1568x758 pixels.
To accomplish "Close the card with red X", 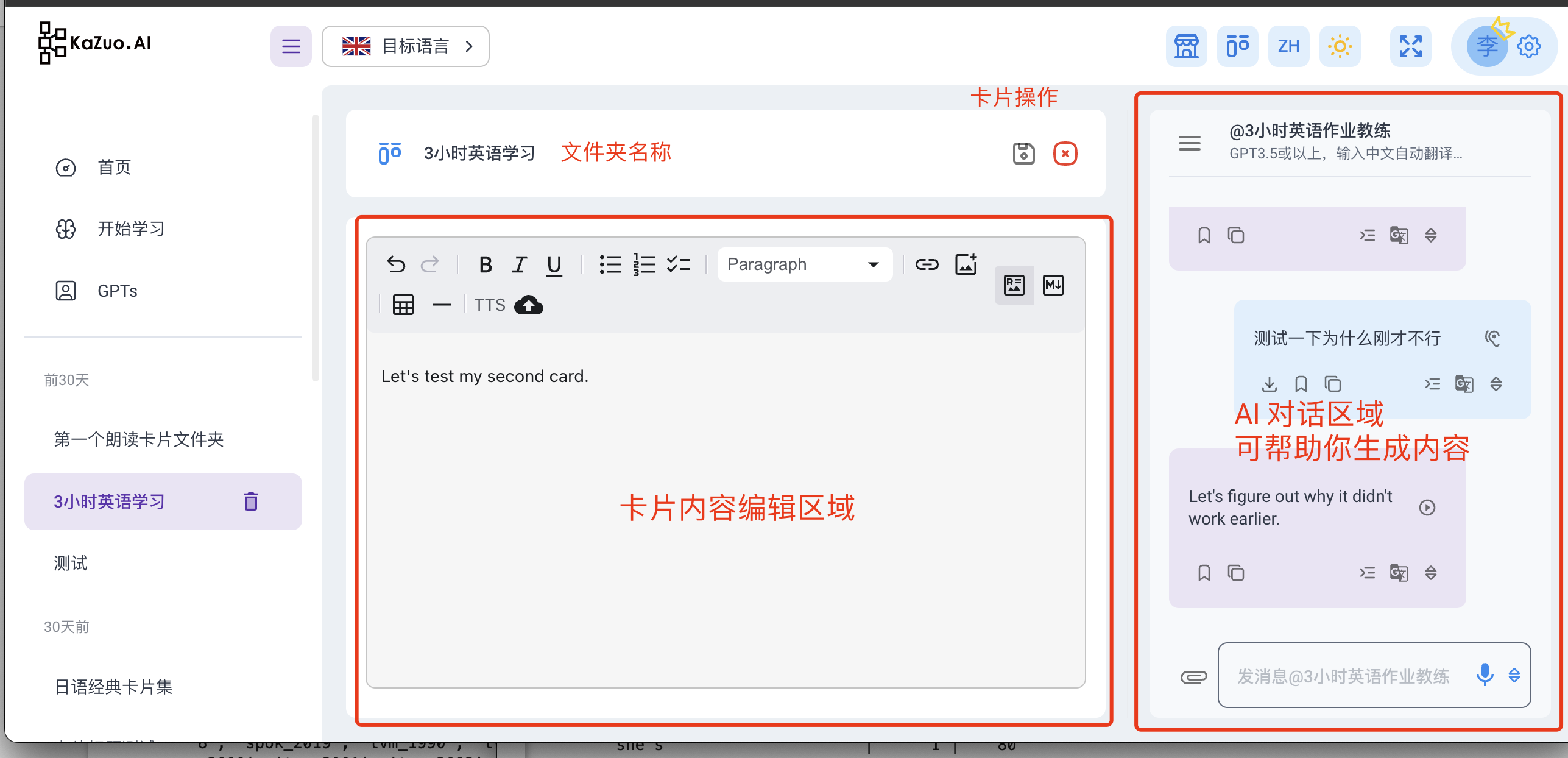I will pyautogui.click(x=1065, y=154).
